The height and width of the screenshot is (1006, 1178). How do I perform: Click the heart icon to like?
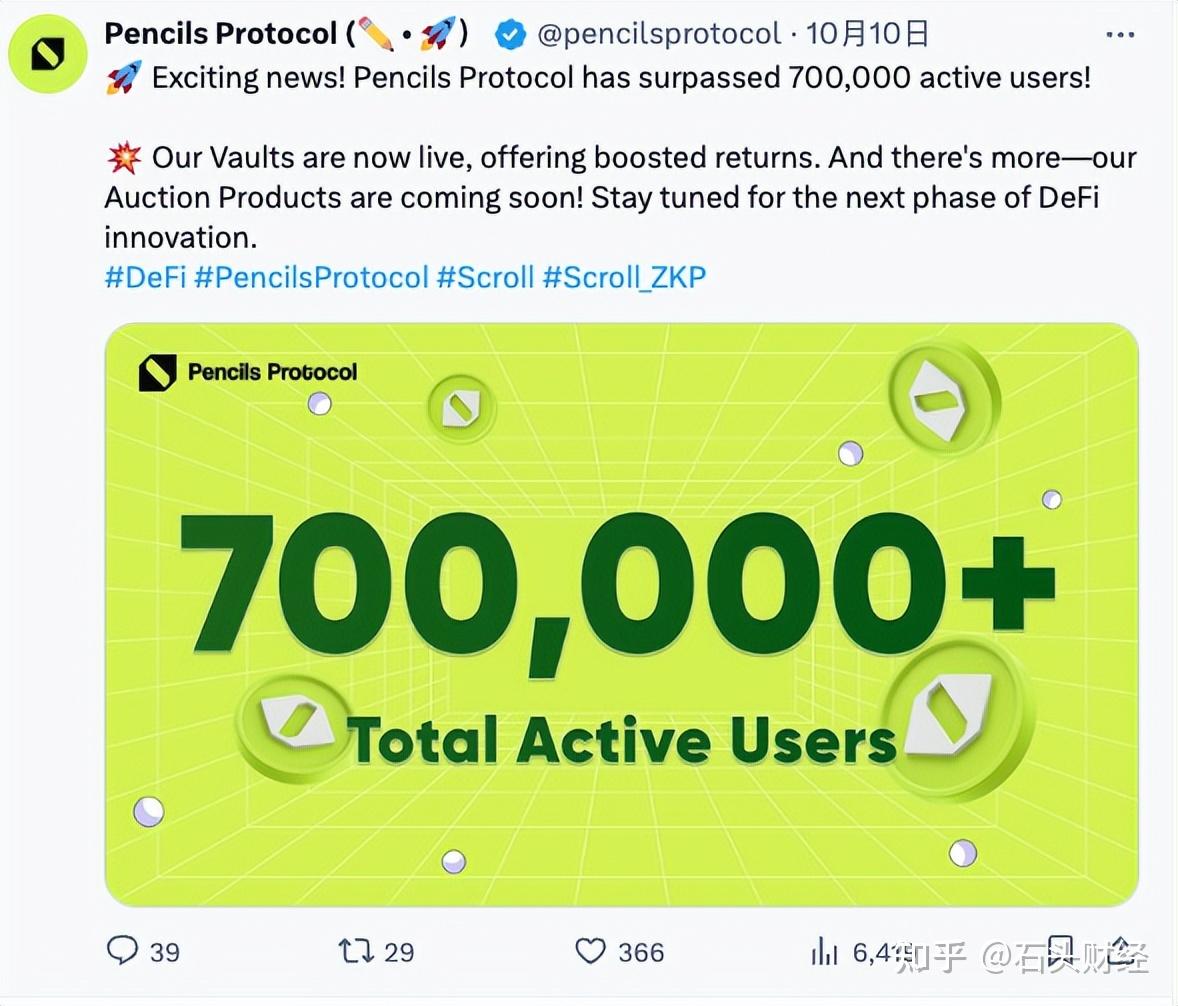click(x=592, y=952)
